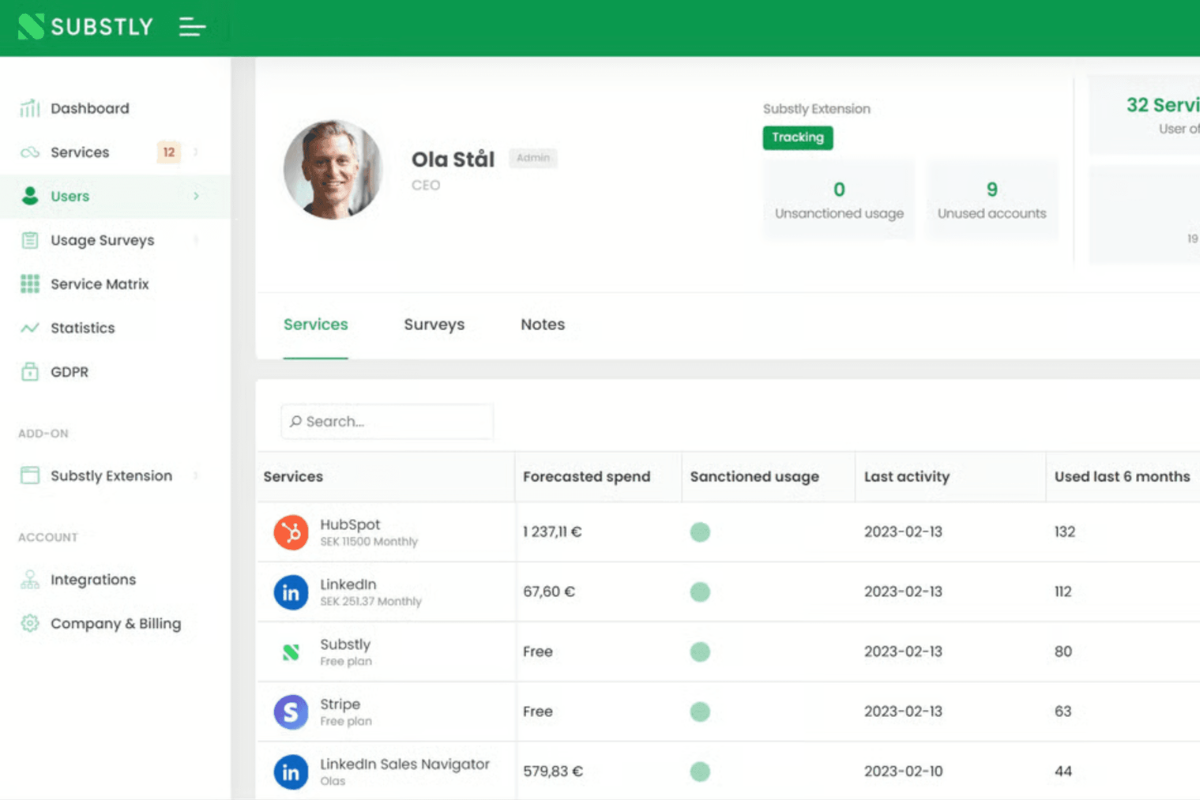Screen dimensions: 1200x800
Task: Click the Services search field
Action: 387,422
